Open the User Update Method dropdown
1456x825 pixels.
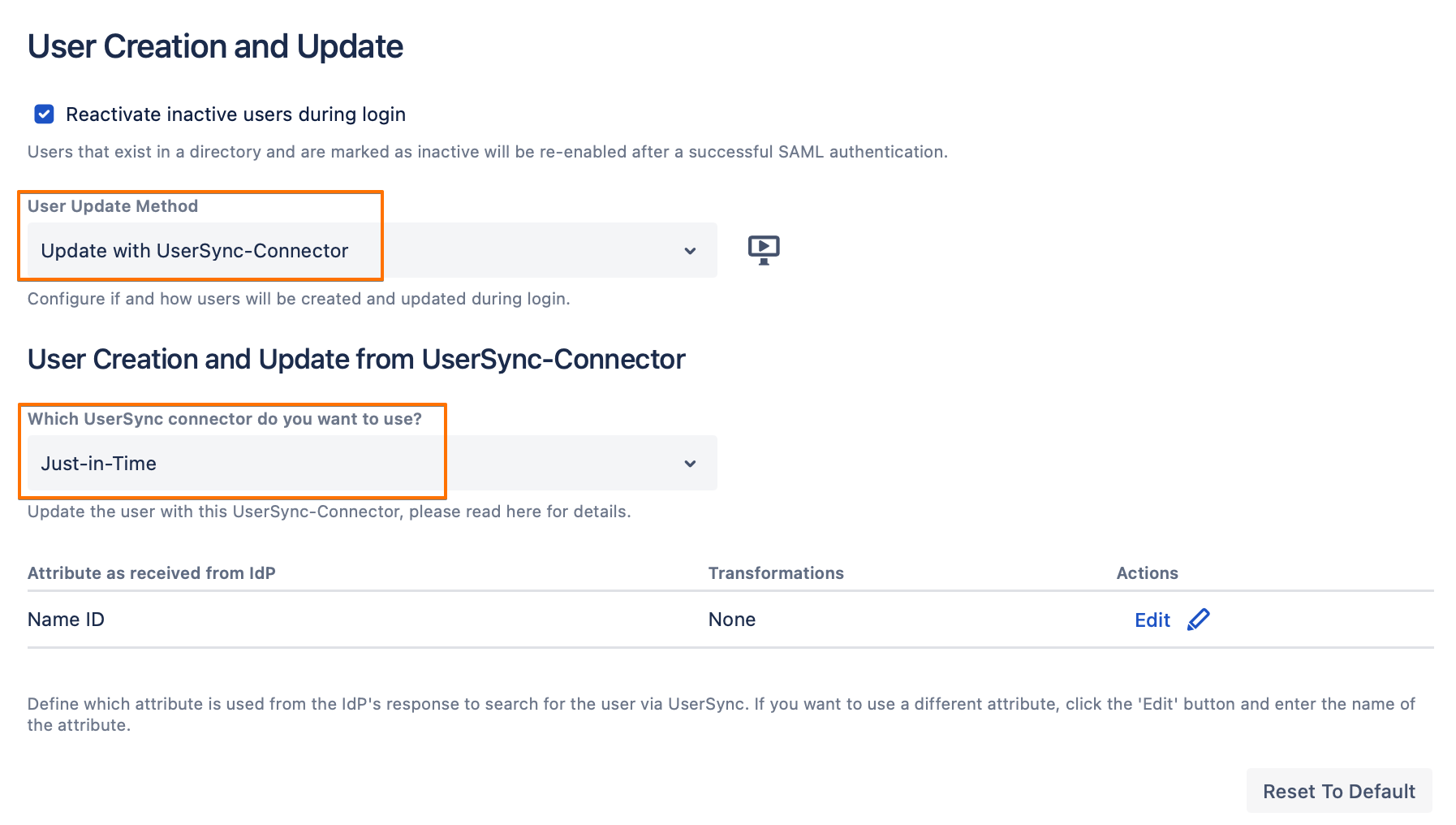coord(372,250)
